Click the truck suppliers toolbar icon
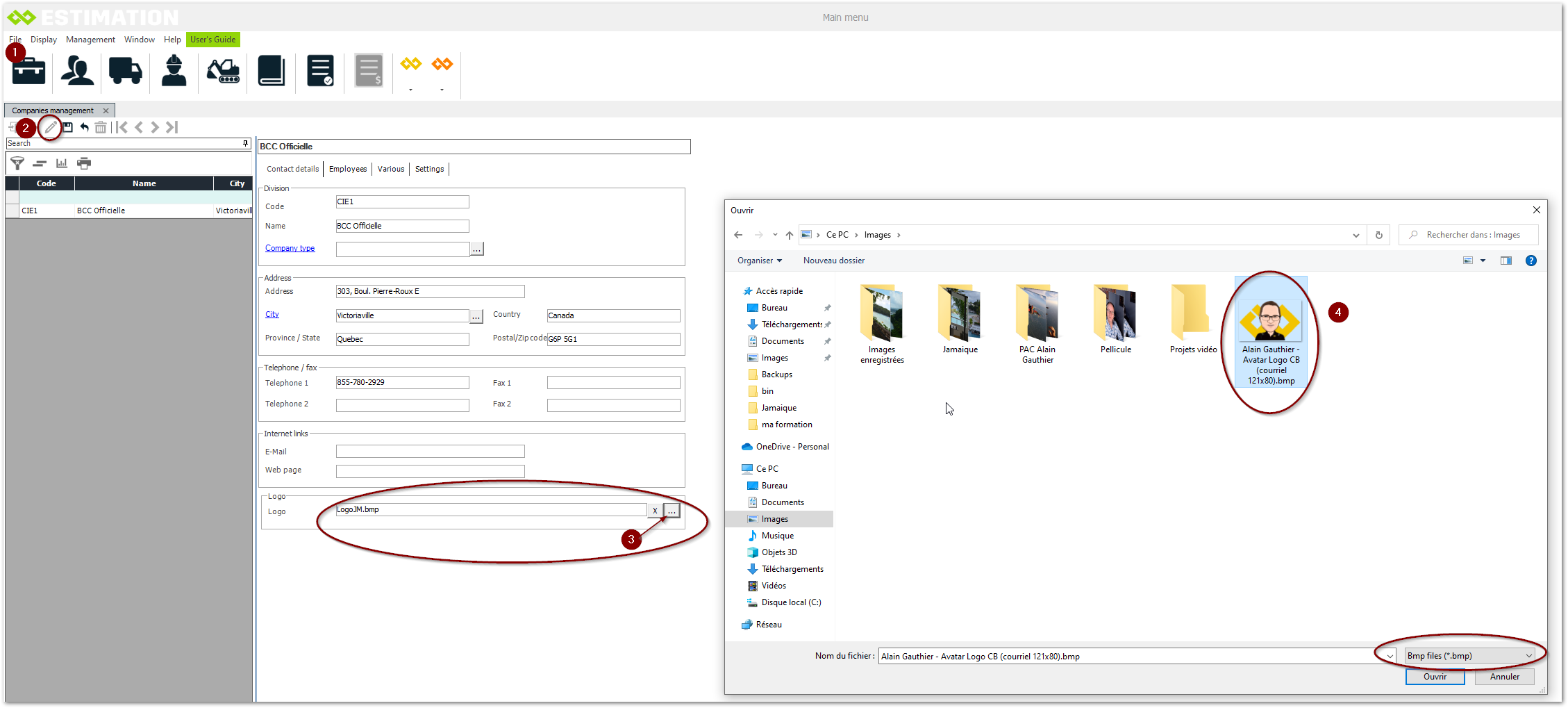 (x=125, y=71)
